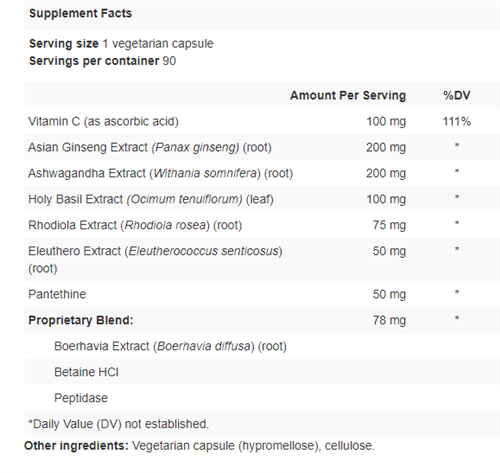Select the Holy Basil Extract row label

pos(151,199)
